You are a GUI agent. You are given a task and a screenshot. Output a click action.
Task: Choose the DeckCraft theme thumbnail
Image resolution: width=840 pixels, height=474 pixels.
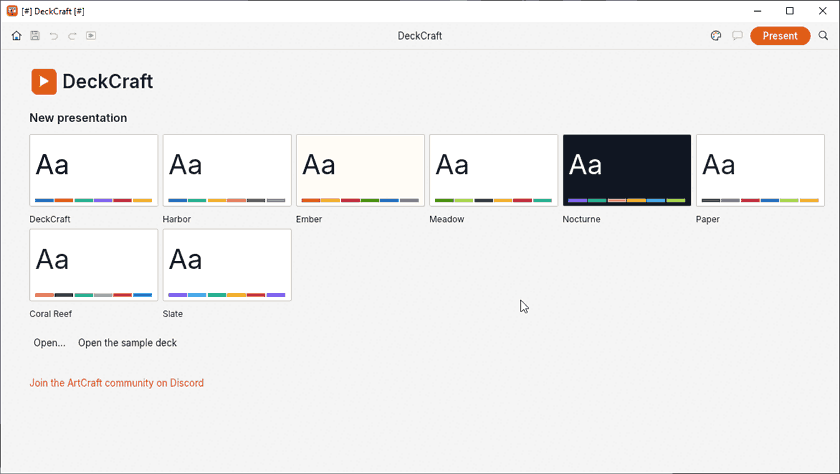tap(94, 170)
